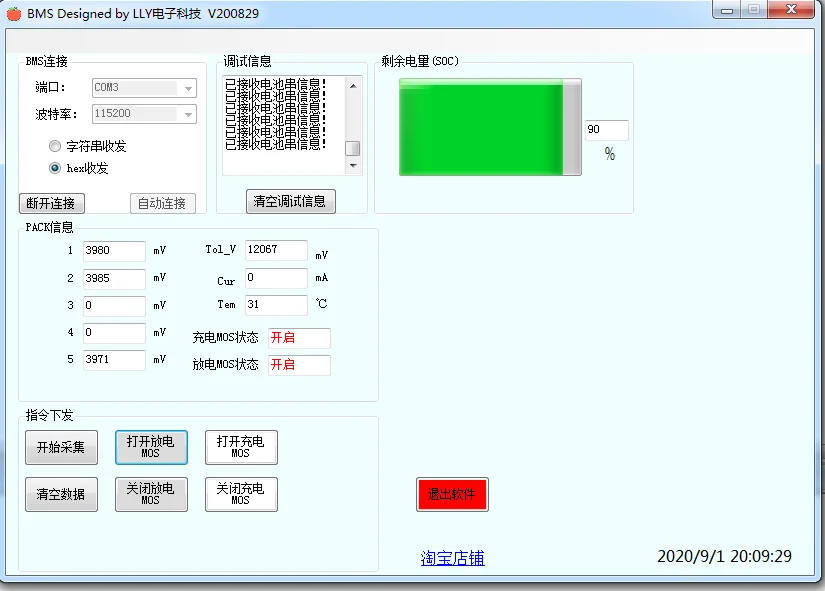Close the BMS window
This screenshot has height=591, width=825.
(x=791, y=9)
